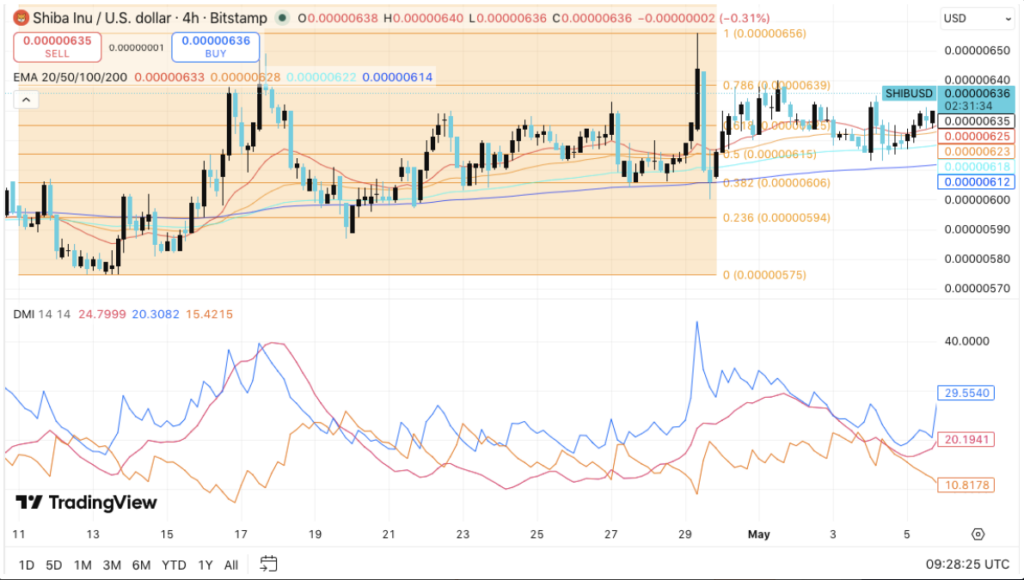Select the 5D time range
The width and height of the screenshot is (1024, 580).
pos(54,565)
